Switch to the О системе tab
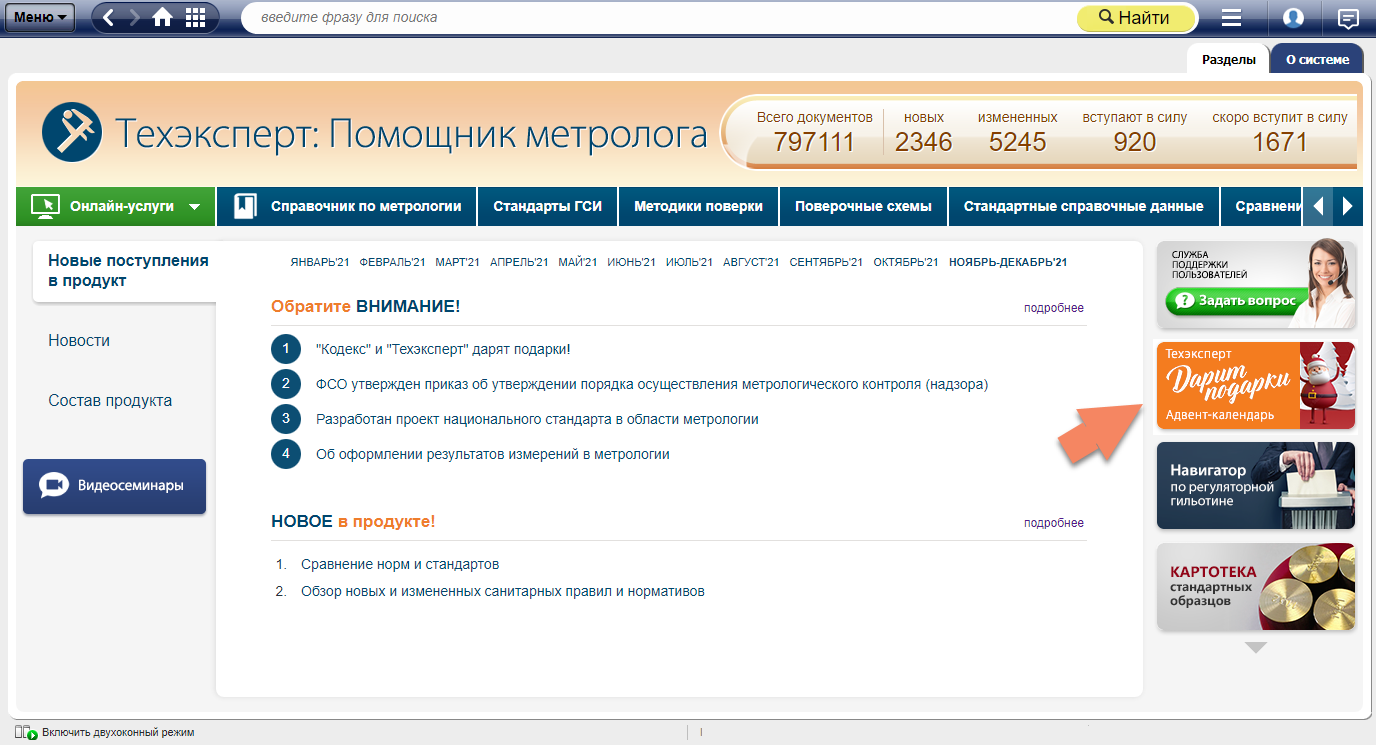 (x=1317, y=59)
